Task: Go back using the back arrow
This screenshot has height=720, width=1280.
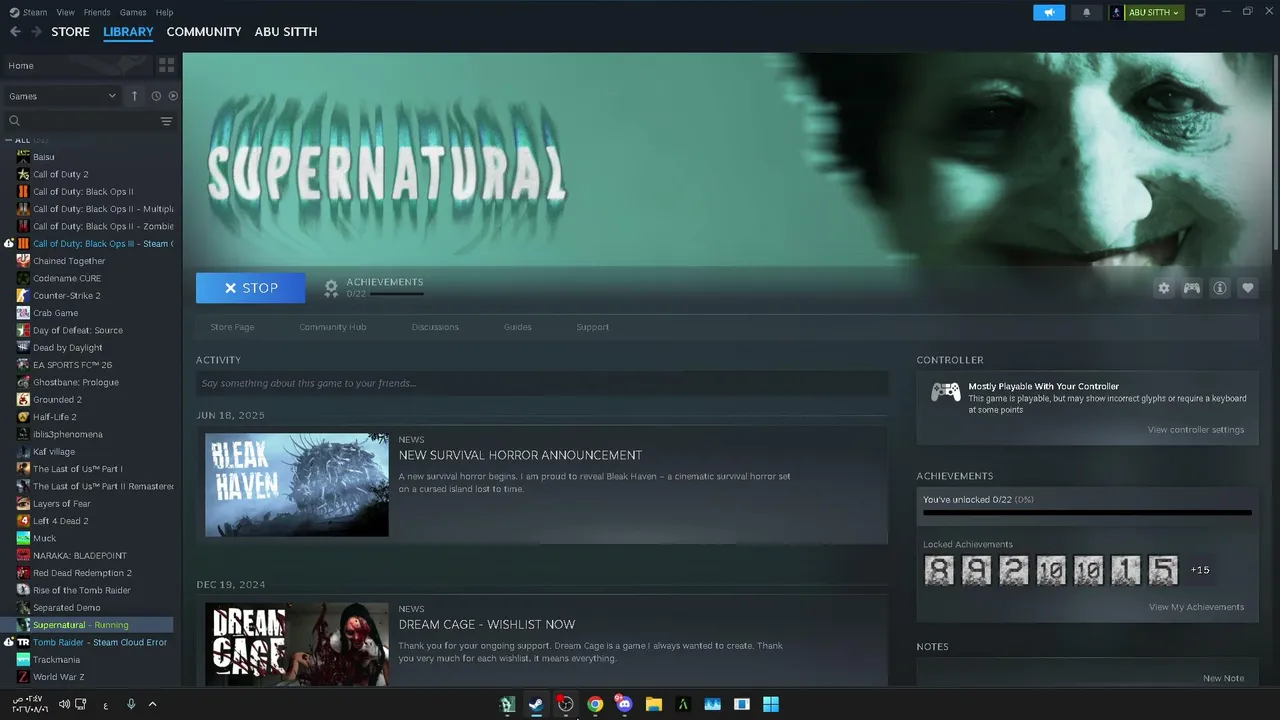Action: click(15, 32)
